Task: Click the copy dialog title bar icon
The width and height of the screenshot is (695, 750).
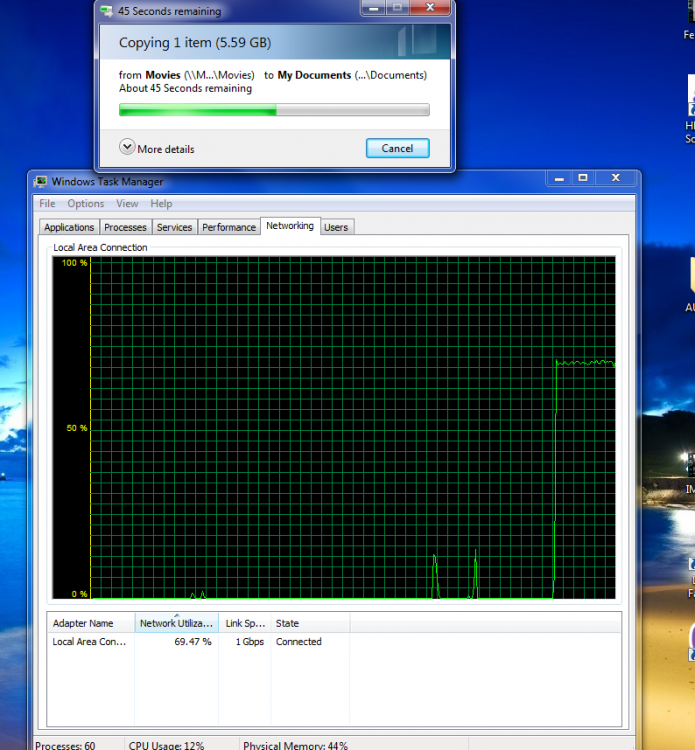Action: pos(106,11)
